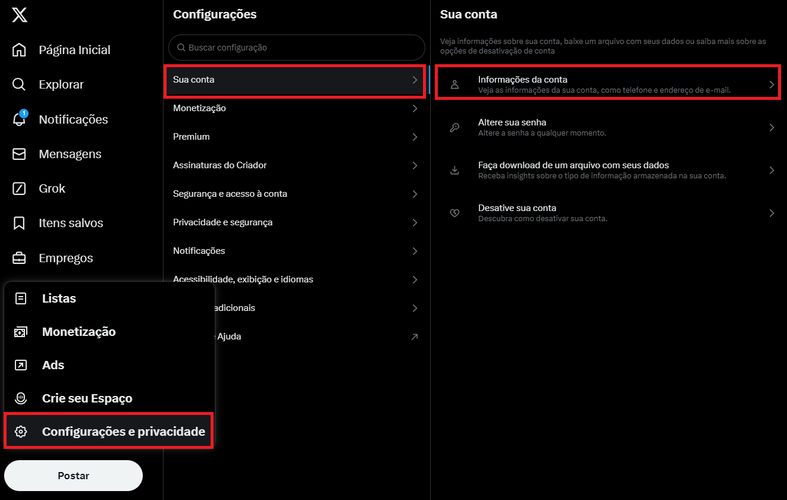Click the Postar button
Viewport: 787px width, 500px height.
[x=73, y=475]
